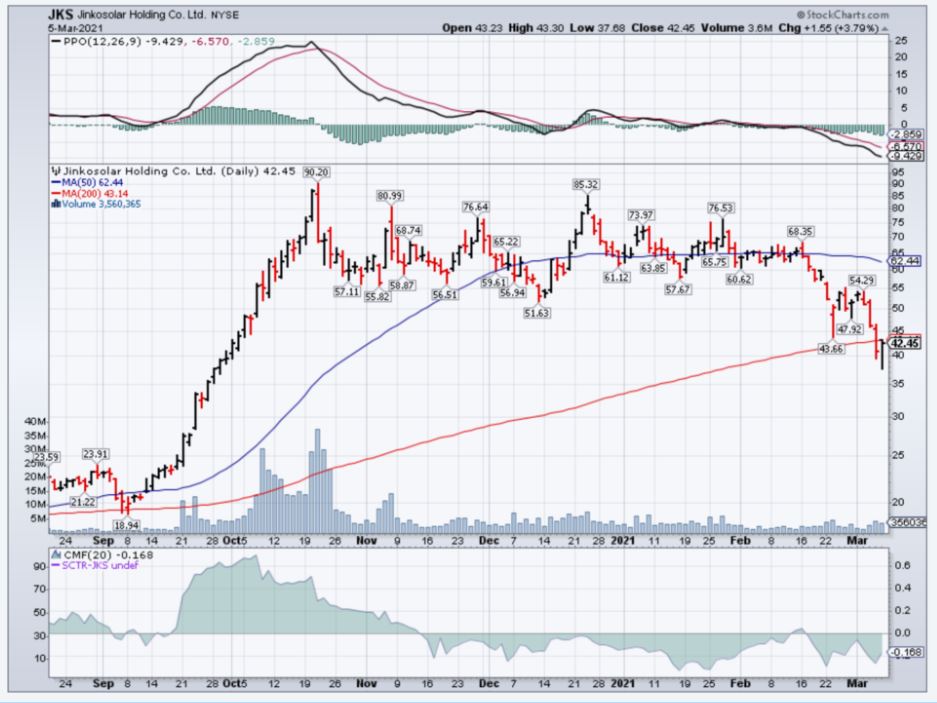
Task: Click the SCTR-JKS undef legend entry
Action: point(96,565)
